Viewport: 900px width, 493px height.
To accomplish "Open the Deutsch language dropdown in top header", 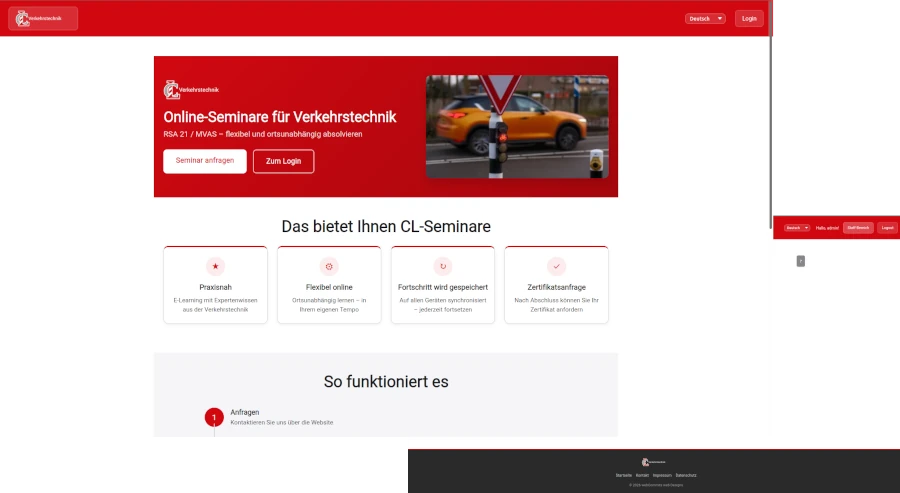I will coord(705,19).
